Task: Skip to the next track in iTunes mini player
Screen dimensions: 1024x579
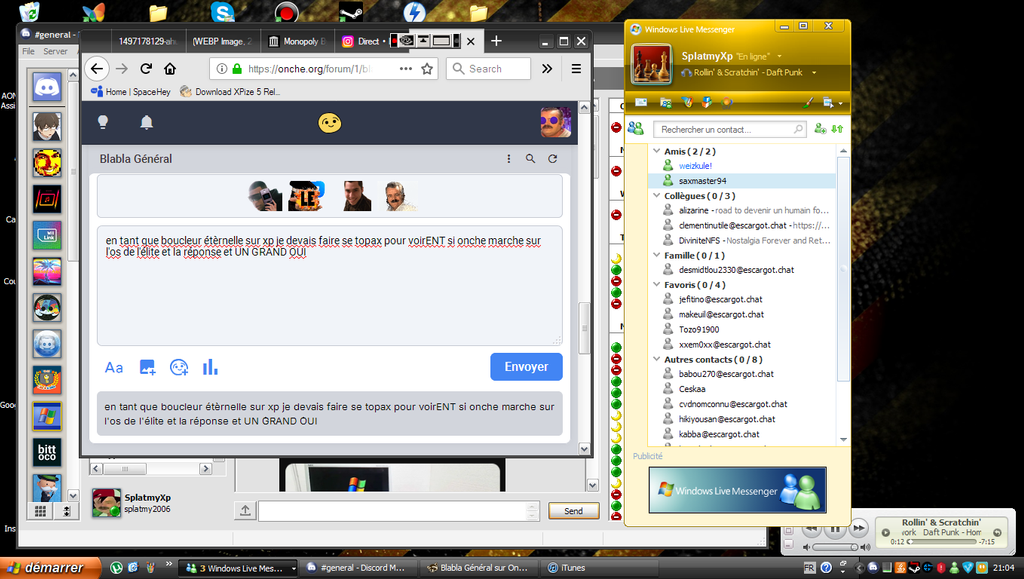Action: 859,528
